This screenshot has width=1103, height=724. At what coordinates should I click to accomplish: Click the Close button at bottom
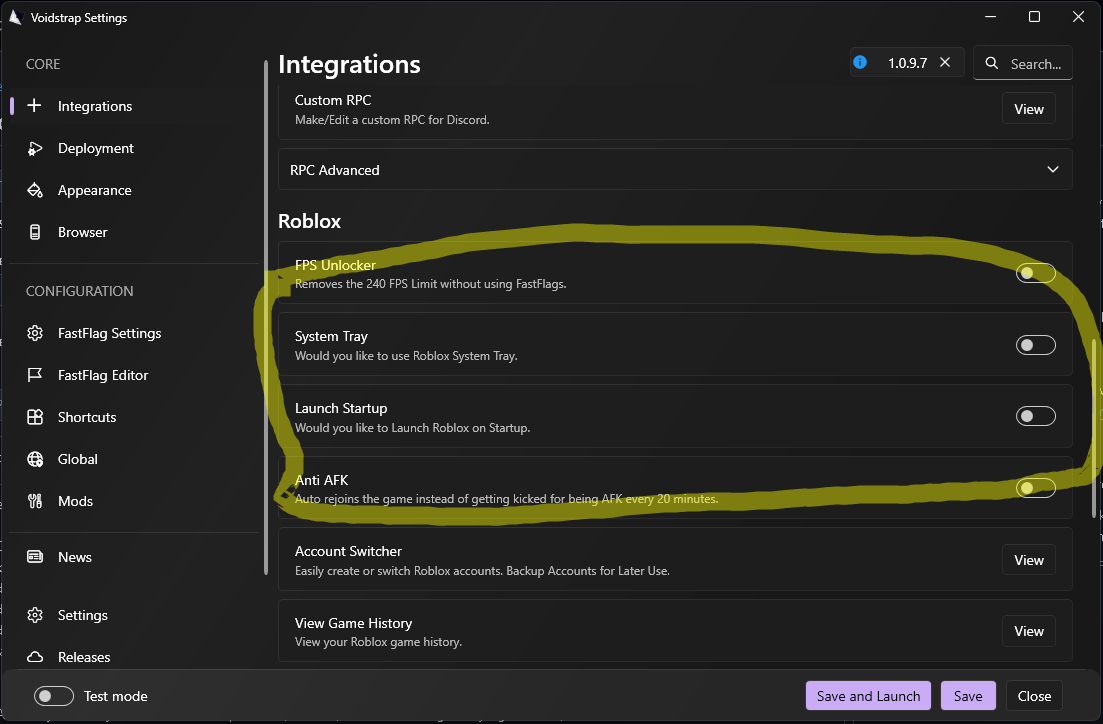tap(1034, 696)
